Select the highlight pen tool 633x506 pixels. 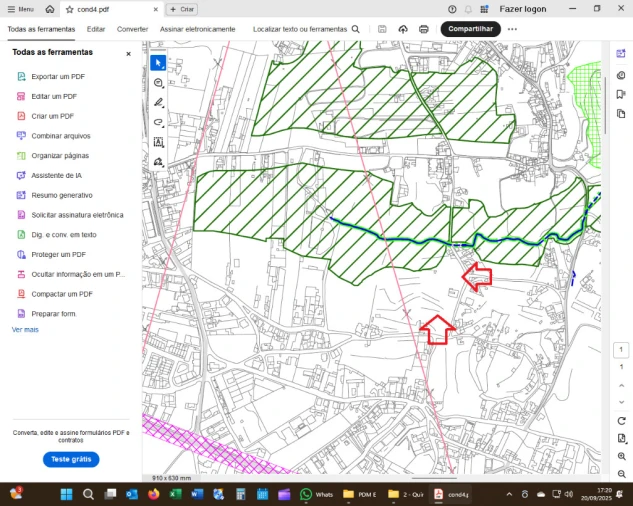pyautogui.click(x=158, y=103)
